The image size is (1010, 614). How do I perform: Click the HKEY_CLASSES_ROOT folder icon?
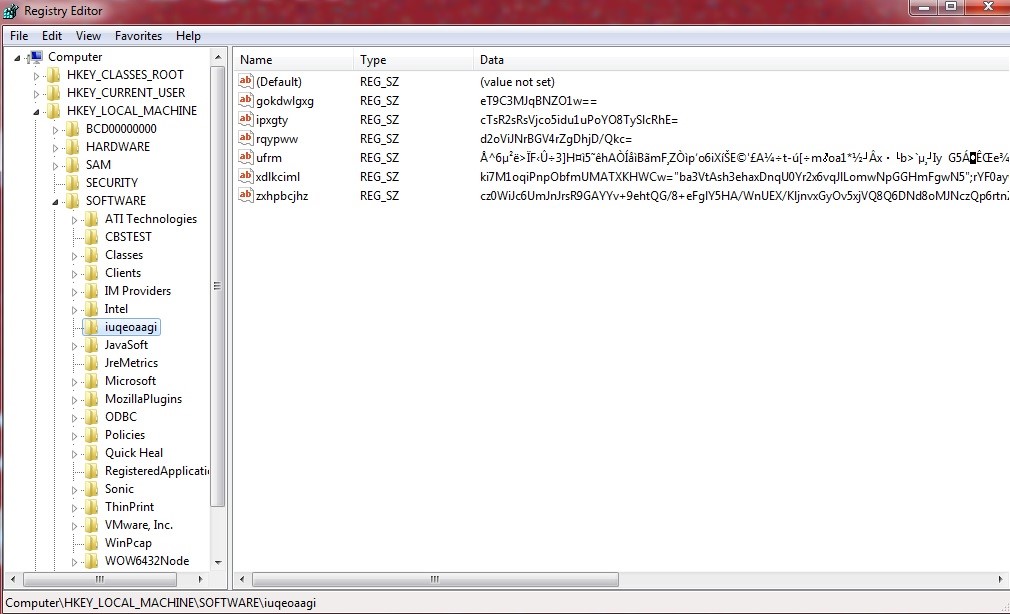click(54, 75)
